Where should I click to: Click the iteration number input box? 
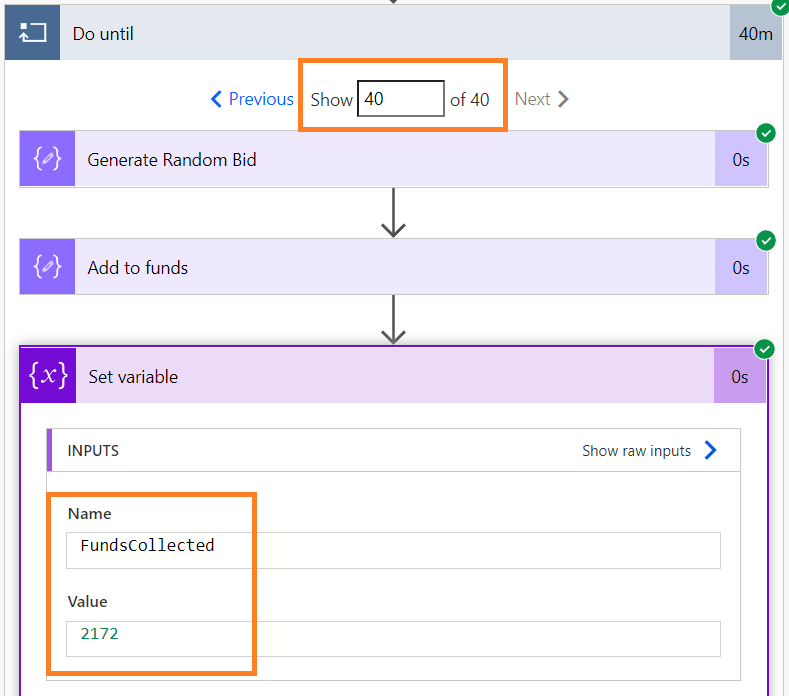(x=400, y=99)
